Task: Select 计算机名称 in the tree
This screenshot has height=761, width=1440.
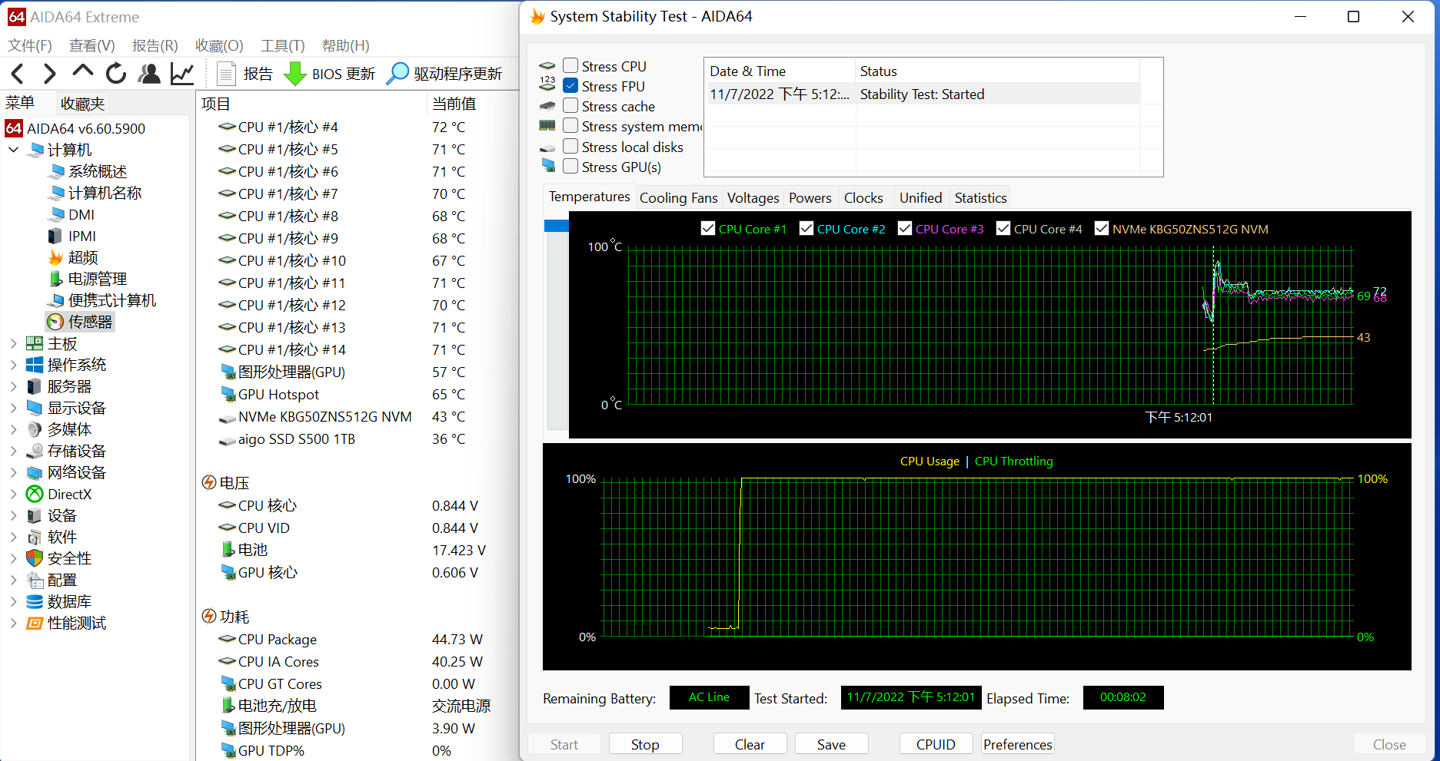Action: 104,193
